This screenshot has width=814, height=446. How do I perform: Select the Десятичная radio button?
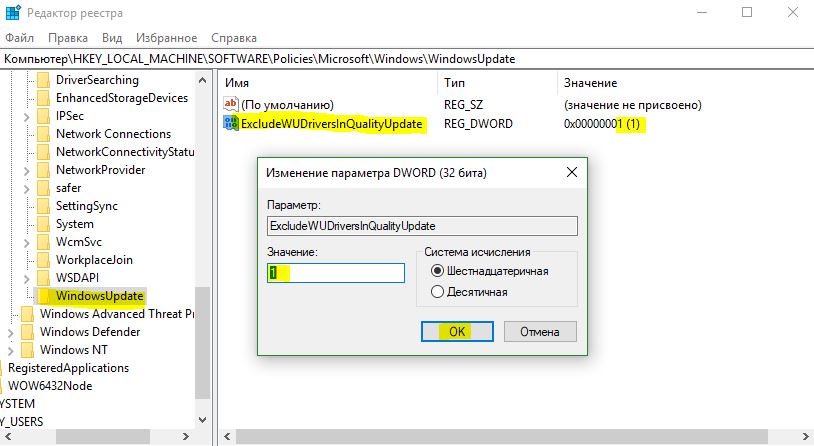click(x=438, y=292)
